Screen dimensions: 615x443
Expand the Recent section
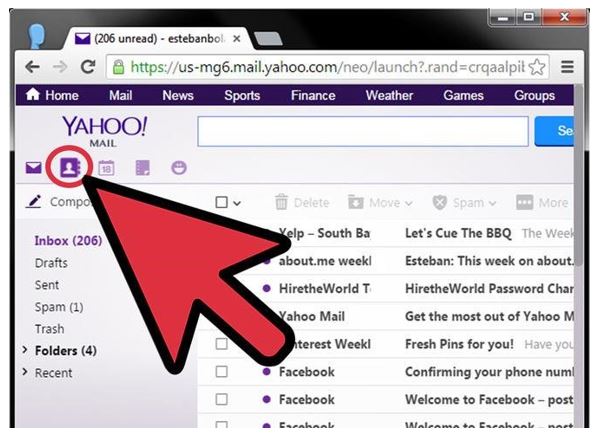25,372
